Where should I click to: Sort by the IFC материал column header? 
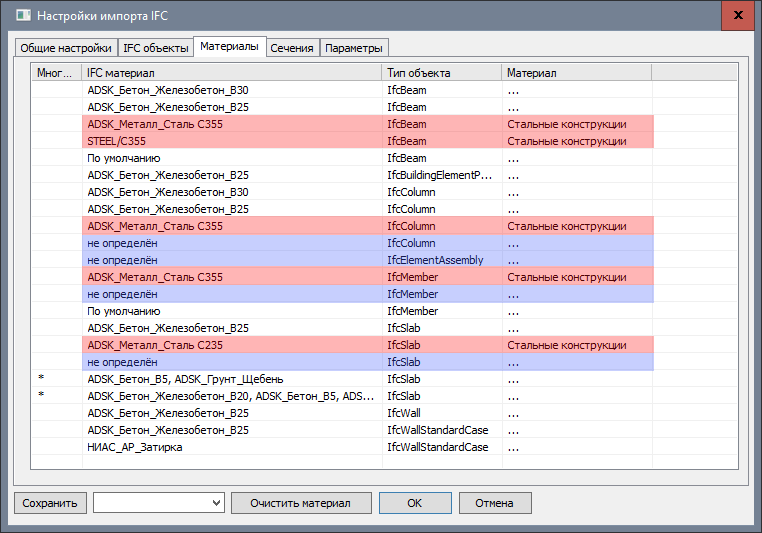232,73
